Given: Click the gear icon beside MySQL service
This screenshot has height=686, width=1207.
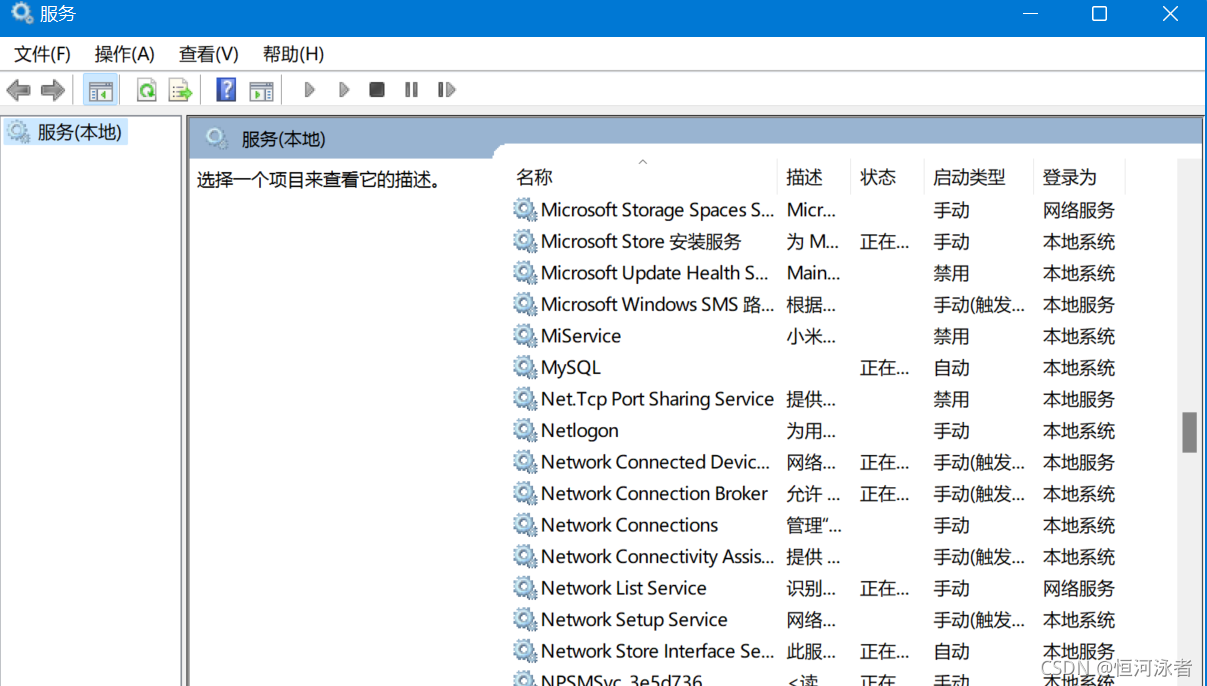Looking at the screenshot, I should (x=525, y=367).
